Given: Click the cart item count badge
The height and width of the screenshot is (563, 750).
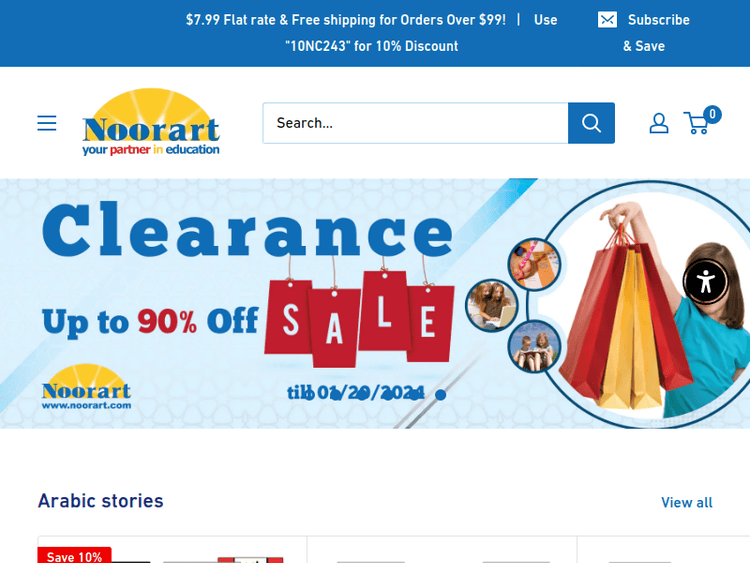Looking at the screenshot, I should (x=712, y=114).
